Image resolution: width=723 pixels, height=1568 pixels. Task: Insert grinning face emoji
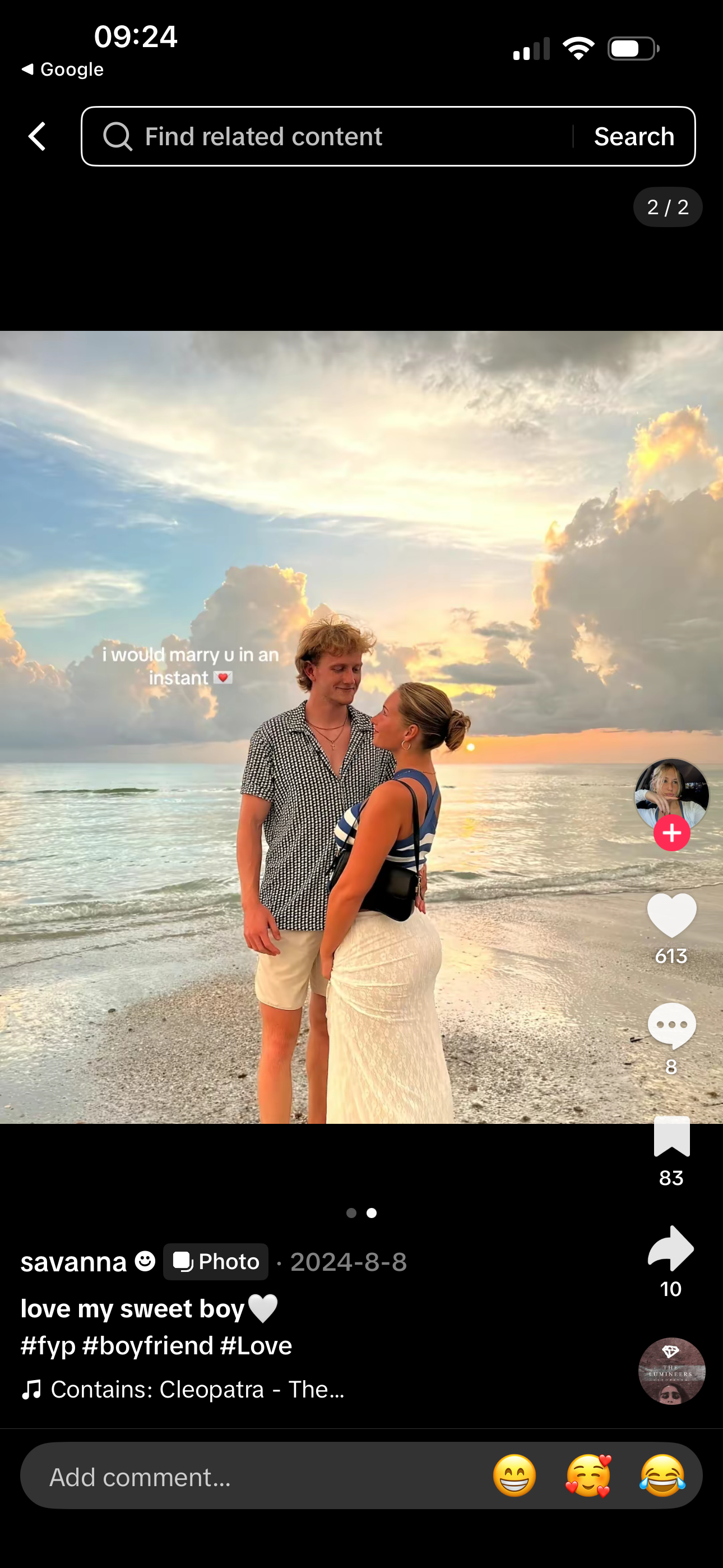tap(515, 1475)
